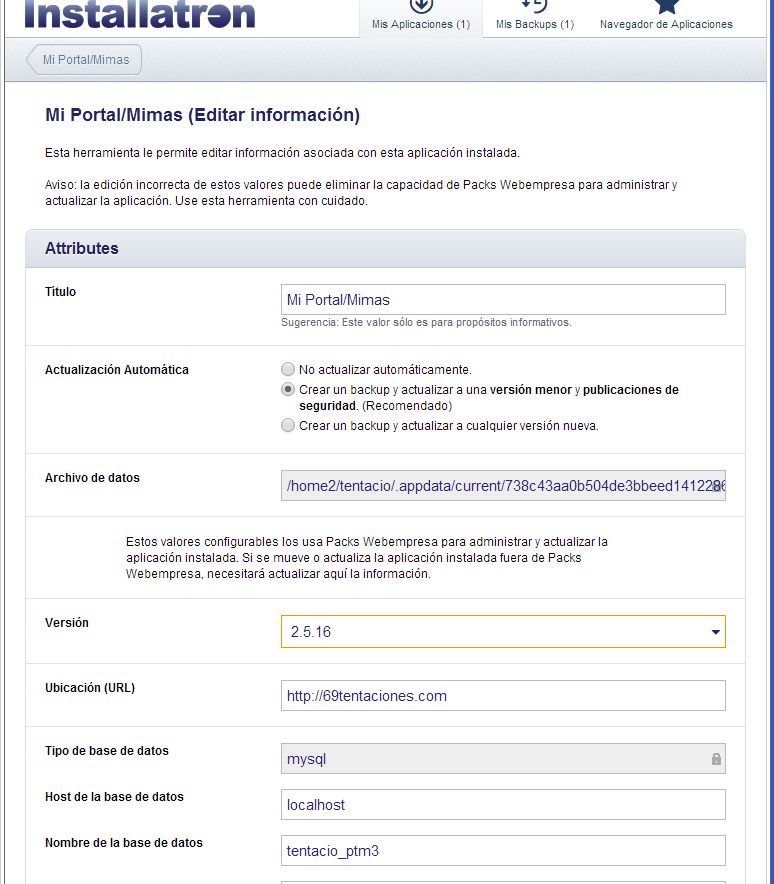
Task: Open the Mis Aplicaciones (1) tab
Action: point(421,17)
